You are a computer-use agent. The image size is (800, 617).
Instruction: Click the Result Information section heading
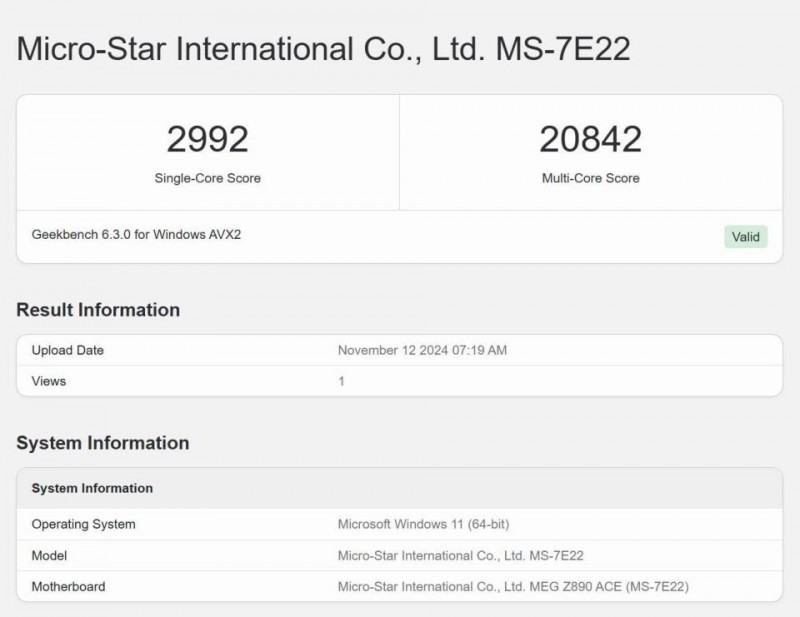pyautogui.click(x=98, y=310)
